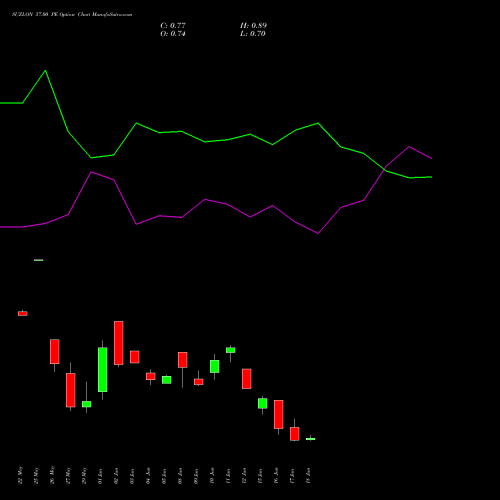Select the 11 Jun date label
The image size is (500, 500).
coord(229,476)
